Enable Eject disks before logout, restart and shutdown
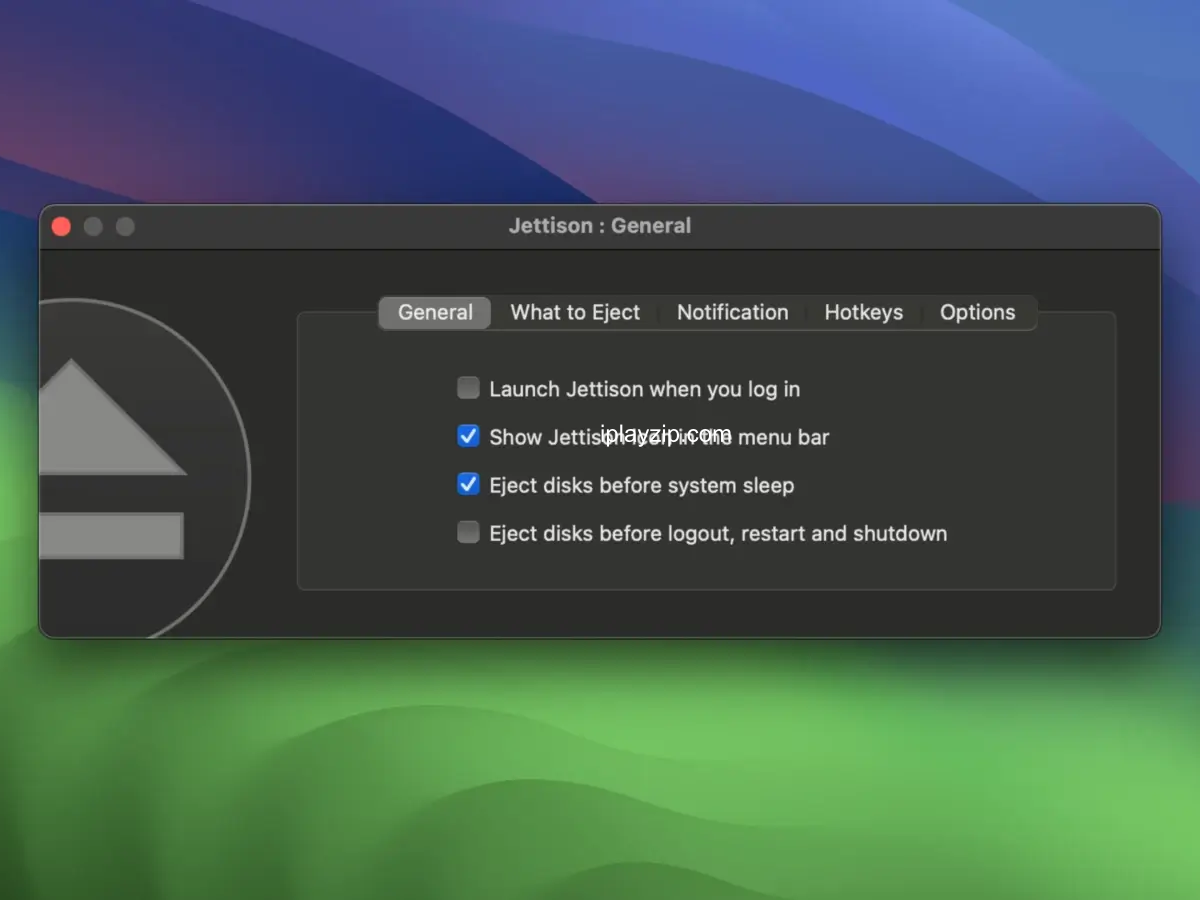The height and width of the screenshot is (900, 1200). 468,532
